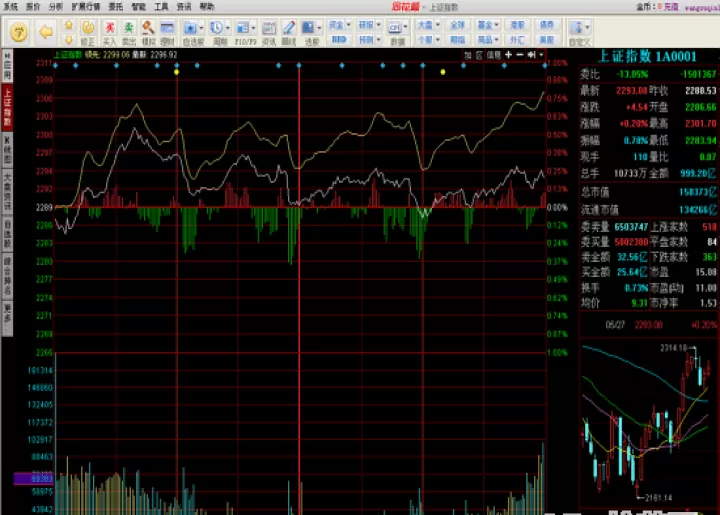Open the 智能 menu

pos(138,6)
